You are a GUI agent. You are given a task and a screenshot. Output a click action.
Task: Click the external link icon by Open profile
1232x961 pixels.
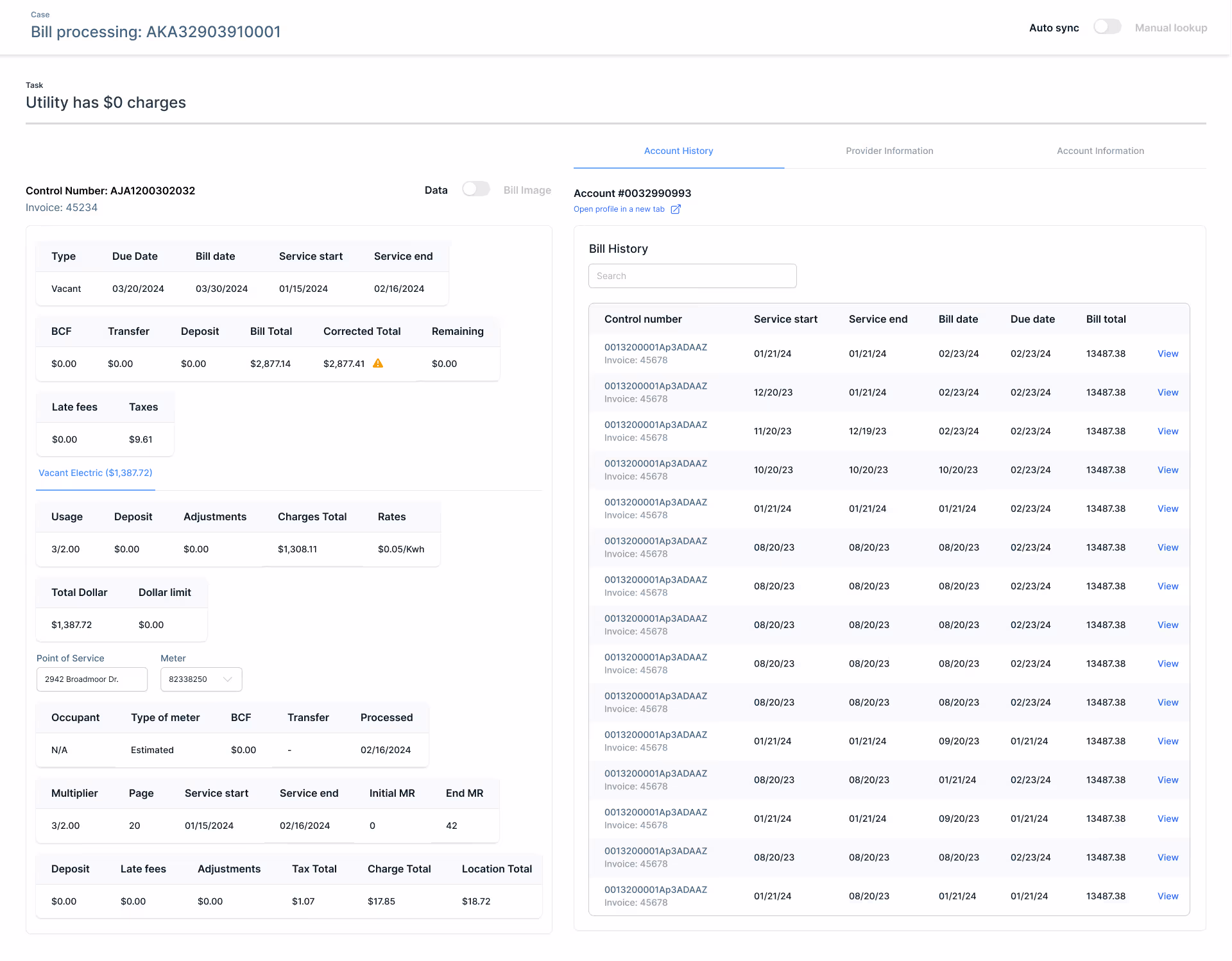click(676, 209)
